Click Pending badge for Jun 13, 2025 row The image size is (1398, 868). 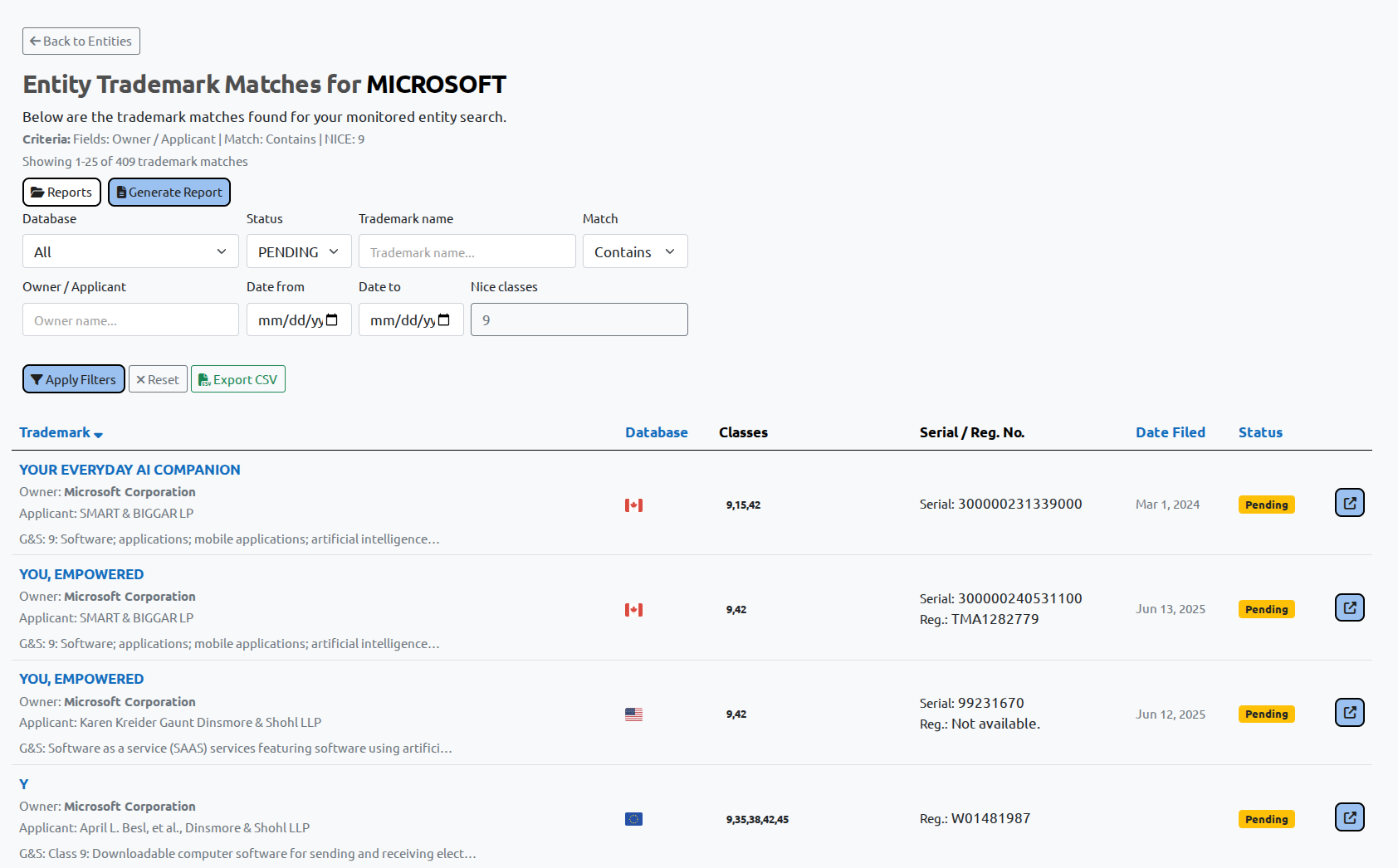(x=1267, y=609)
